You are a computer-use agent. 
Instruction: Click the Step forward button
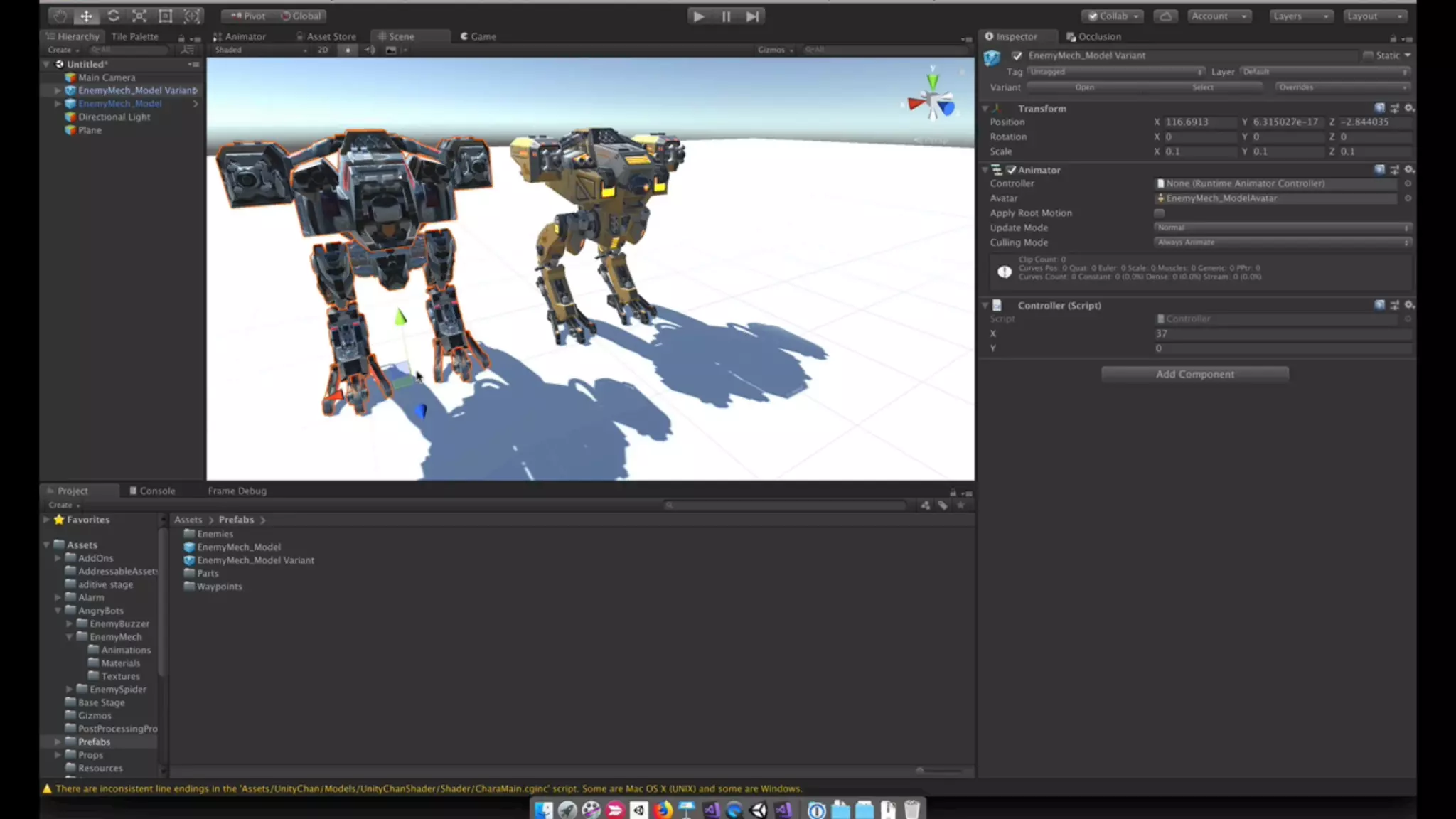(x=752, y=16)
